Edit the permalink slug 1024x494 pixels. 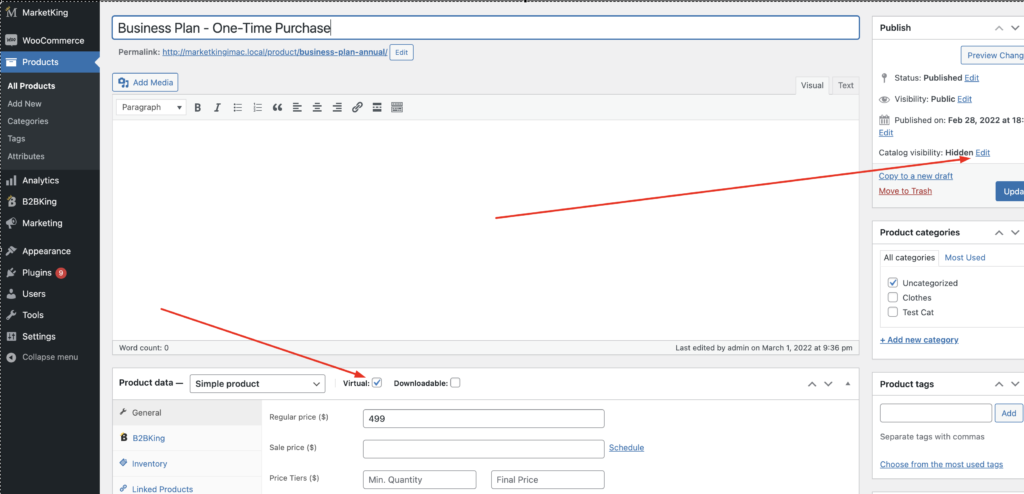pos(402,52)
